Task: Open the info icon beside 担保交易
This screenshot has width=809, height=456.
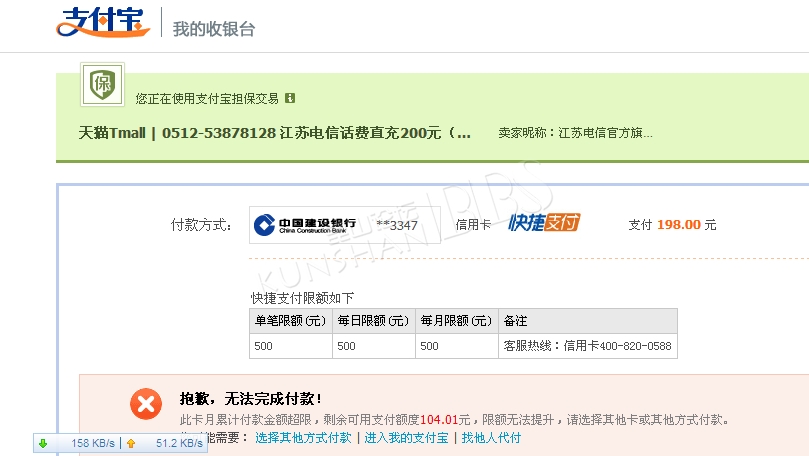Action: tap(290, 98)
